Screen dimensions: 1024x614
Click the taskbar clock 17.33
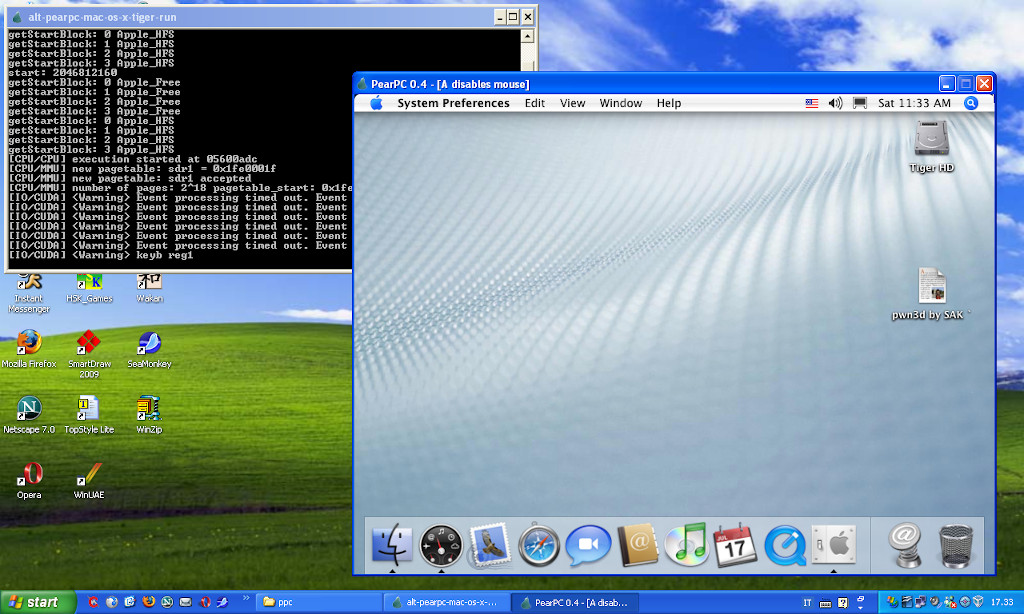tap(1002, 602)
